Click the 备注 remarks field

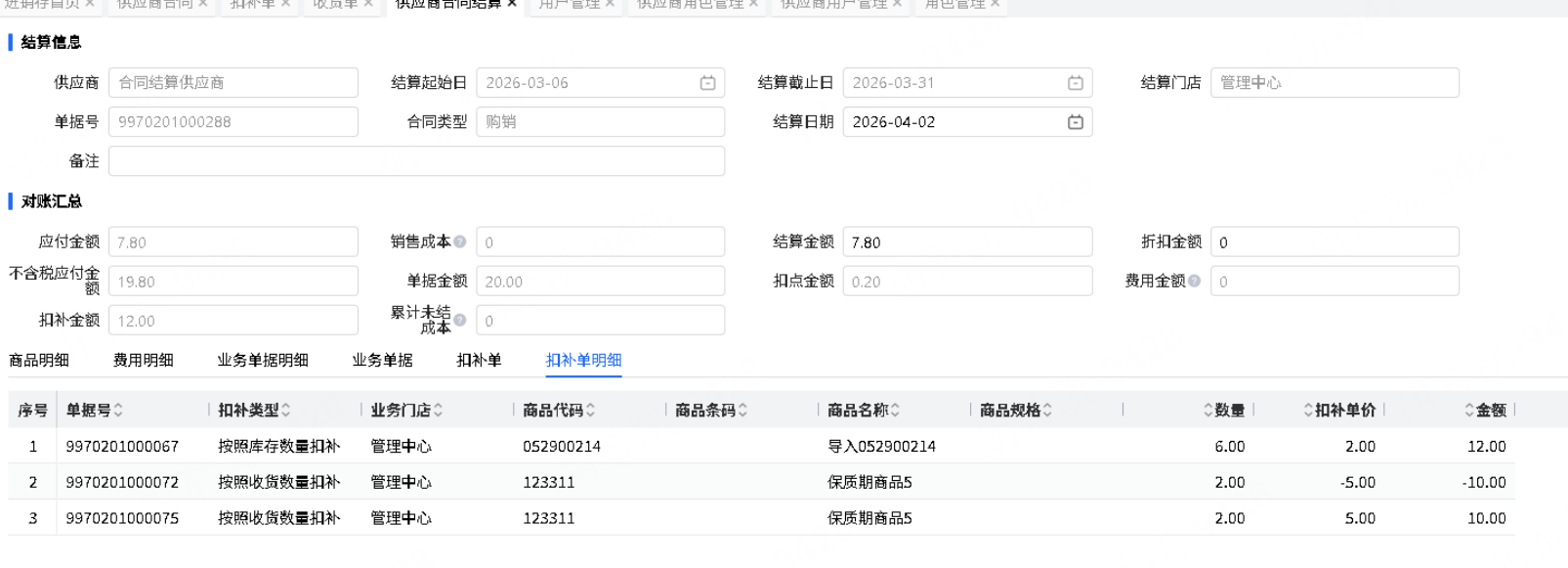(x=417, y=161)
